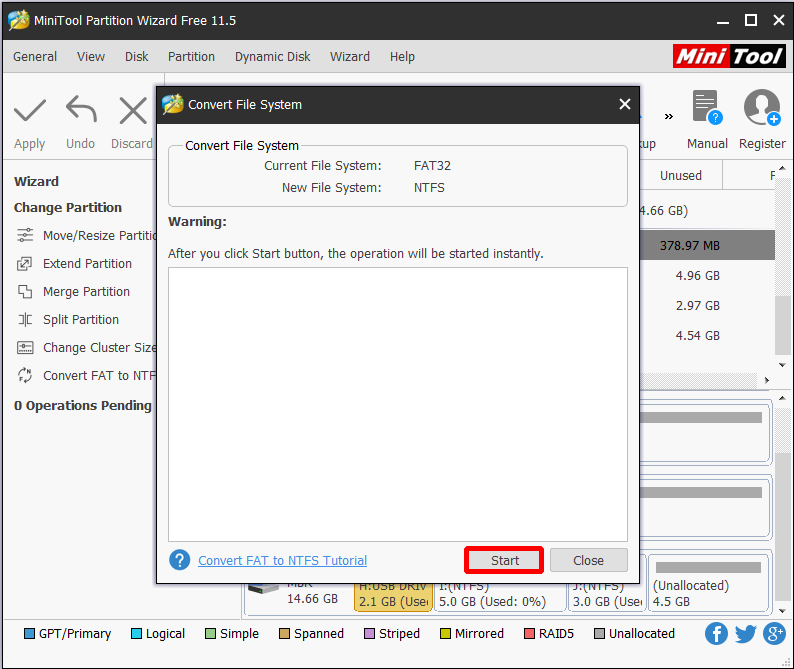Screen dimensions: 794x669
Task: Click the Close button in dialog
Action: (x=588, y=560)
